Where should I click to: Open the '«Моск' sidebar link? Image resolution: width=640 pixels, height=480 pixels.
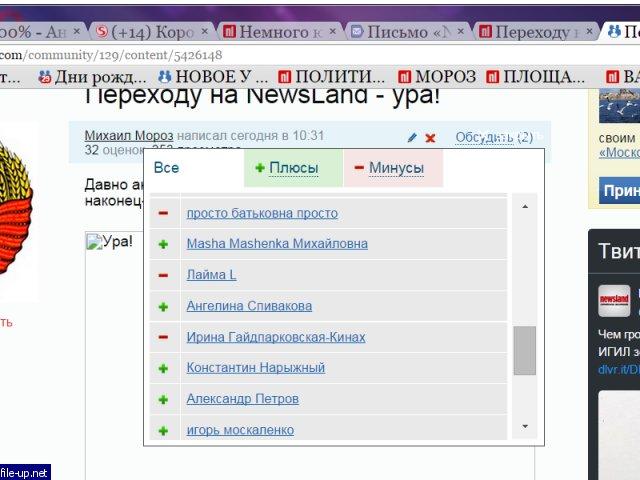click(x=620, y=153)
